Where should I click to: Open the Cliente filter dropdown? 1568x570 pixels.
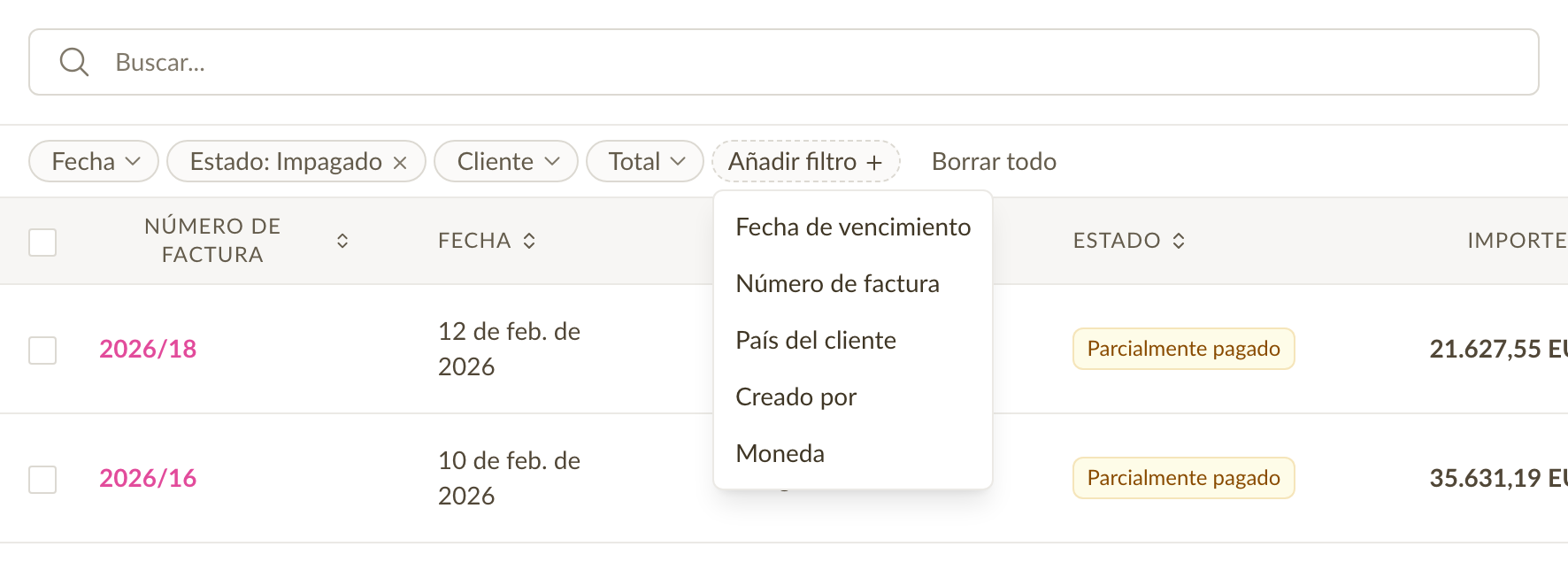coord(506,161)
